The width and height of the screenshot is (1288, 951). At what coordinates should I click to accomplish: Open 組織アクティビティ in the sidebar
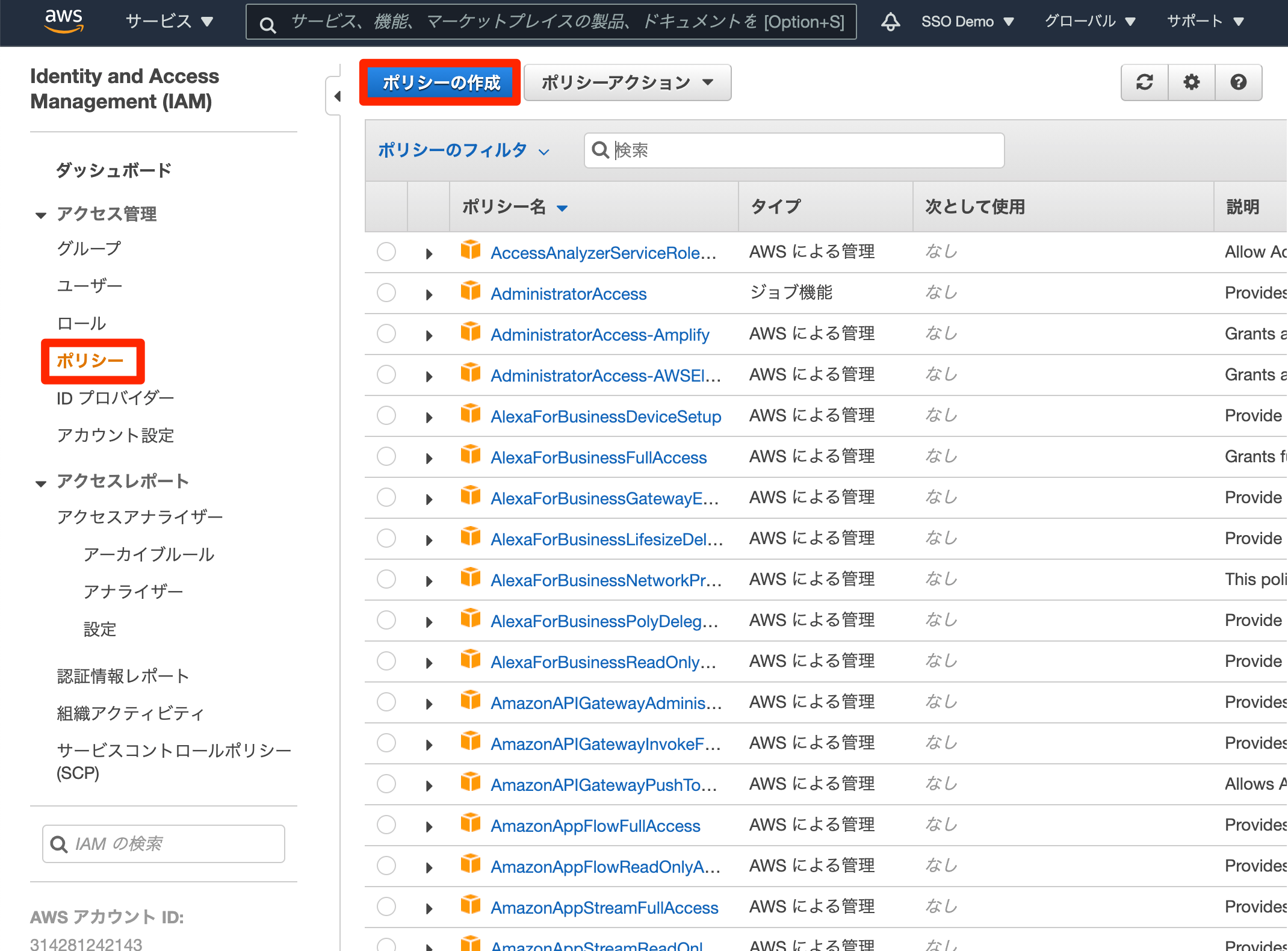[x=131, y=713]
